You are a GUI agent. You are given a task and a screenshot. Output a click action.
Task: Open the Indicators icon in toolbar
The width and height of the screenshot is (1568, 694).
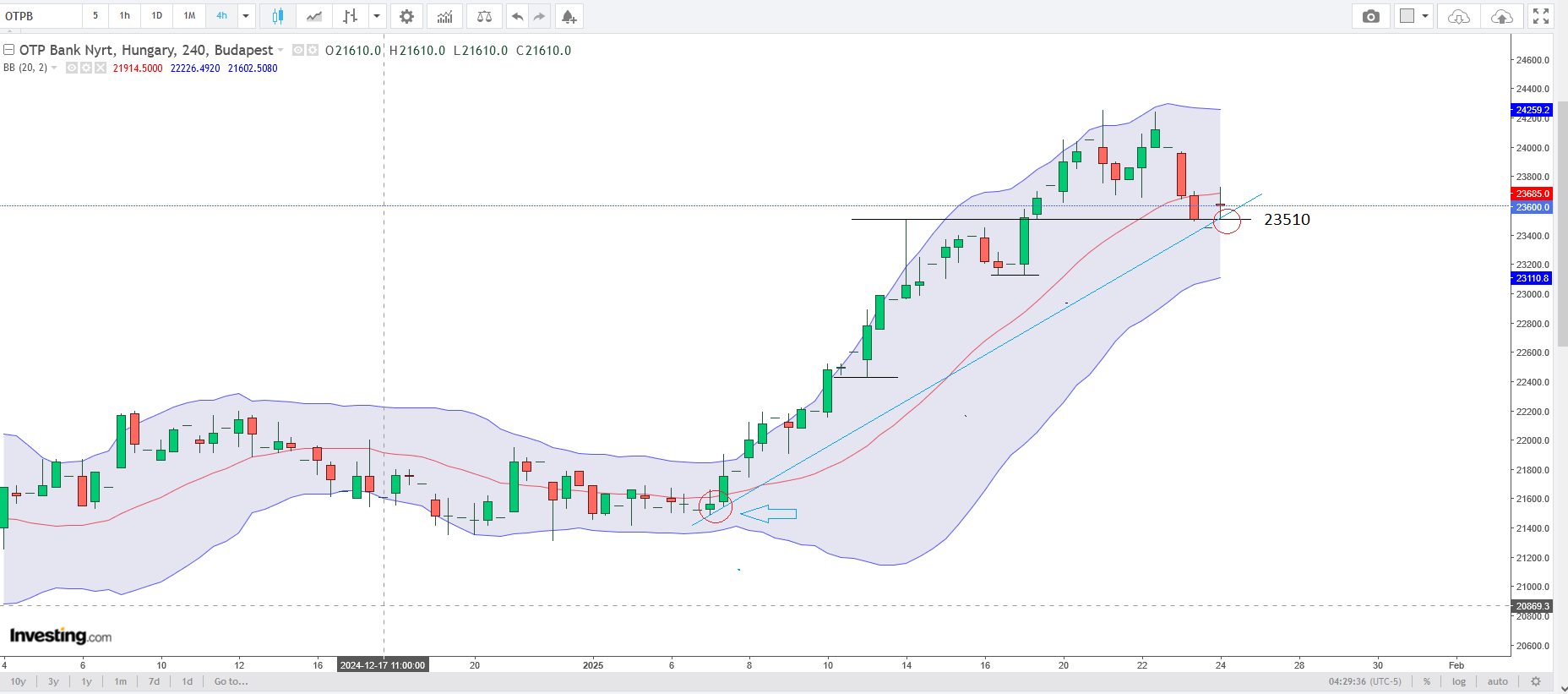click(x=444, y=16)
